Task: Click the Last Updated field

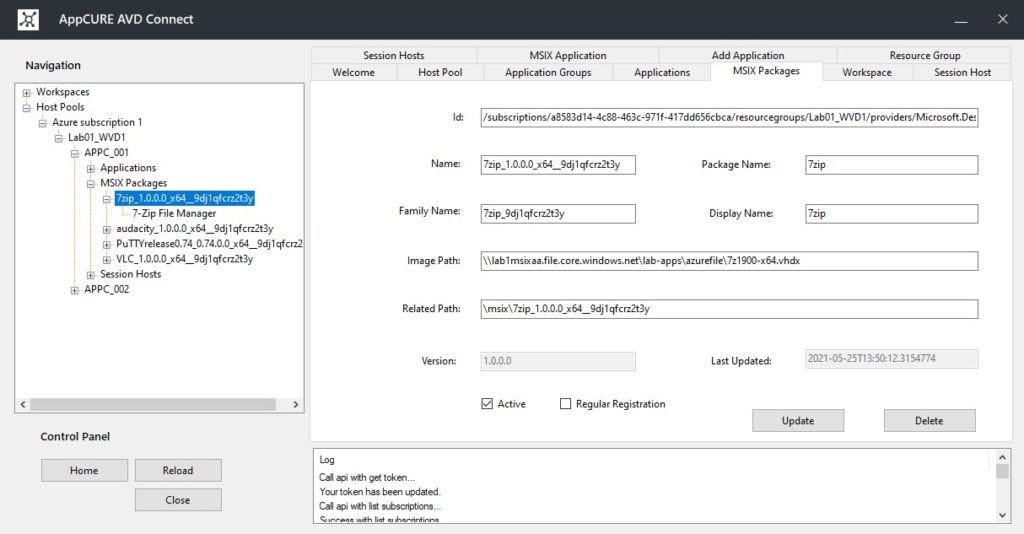Action: (x=891, y=358)
